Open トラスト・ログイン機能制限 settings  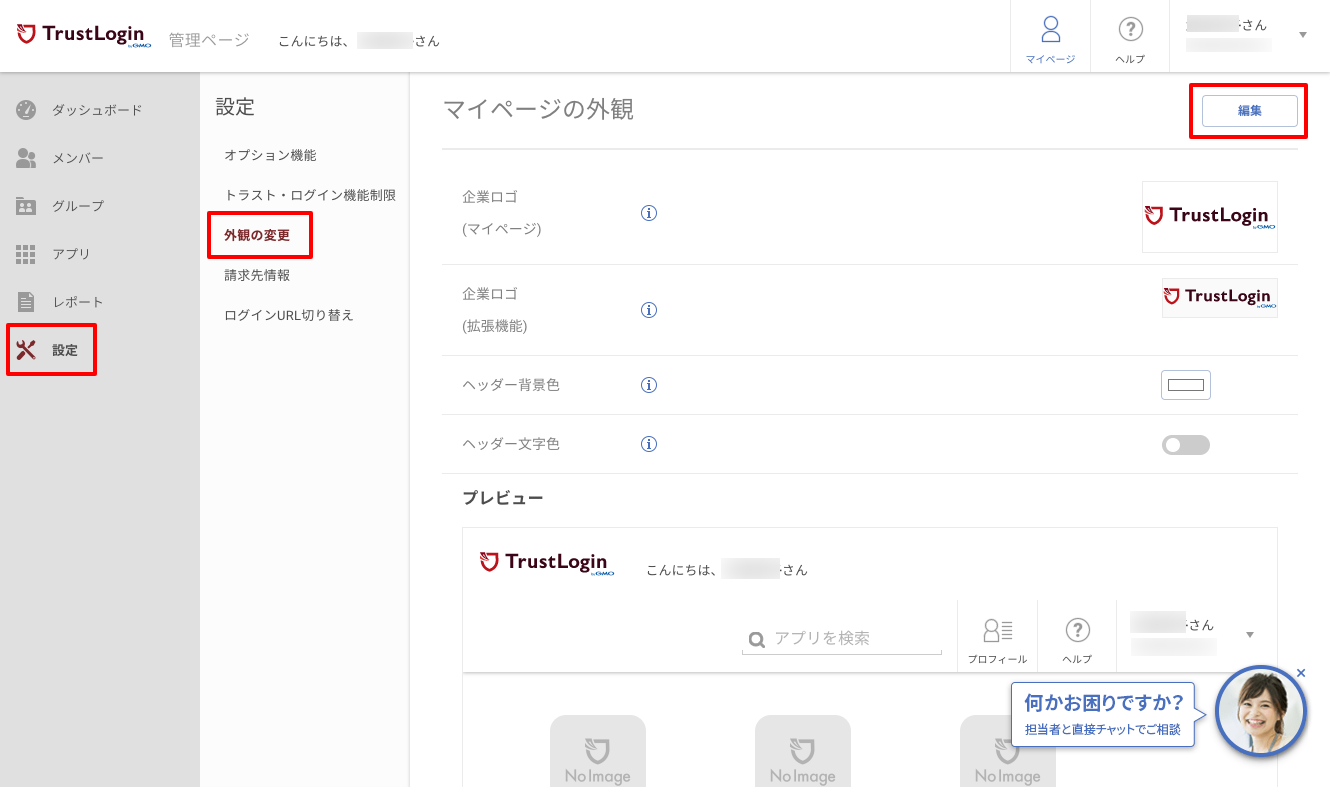[310, 195]
